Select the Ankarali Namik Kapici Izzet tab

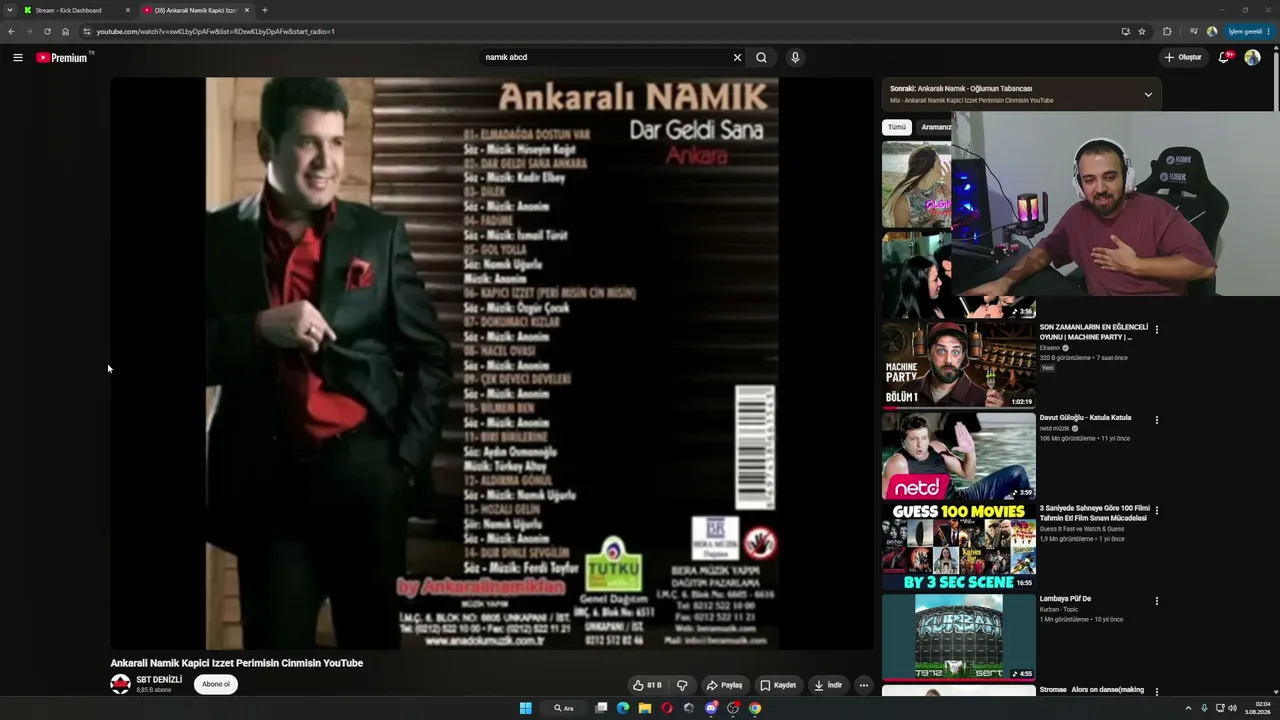click(x=196, y=10)
